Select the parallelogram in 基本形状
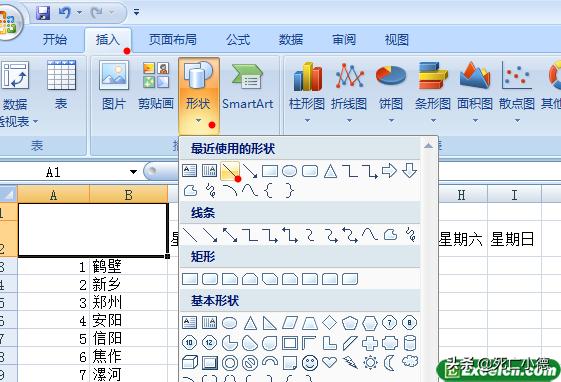 289,323
